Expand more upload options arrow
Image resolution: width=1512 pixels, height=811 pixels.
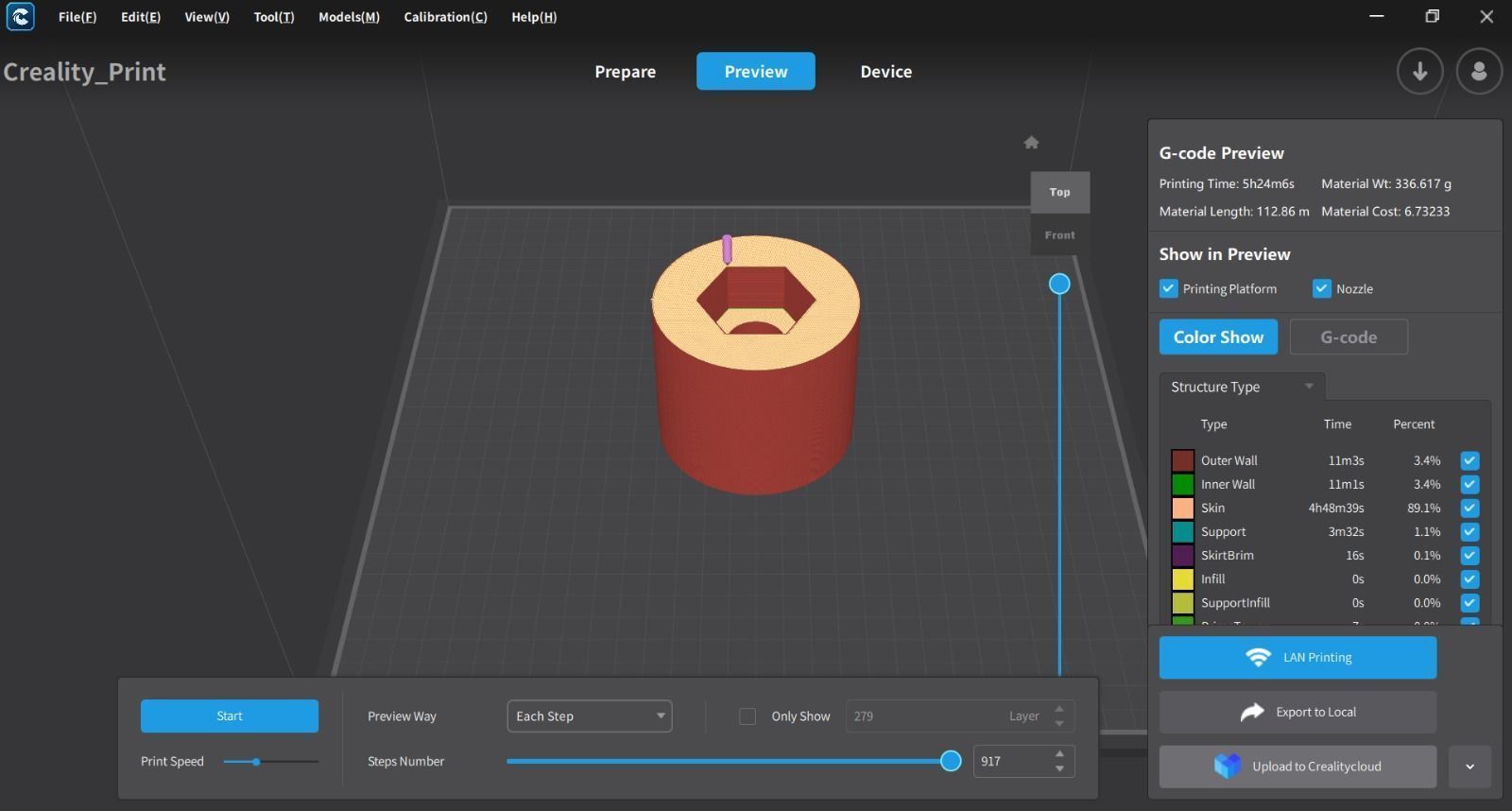click(x=1469, y=767)
